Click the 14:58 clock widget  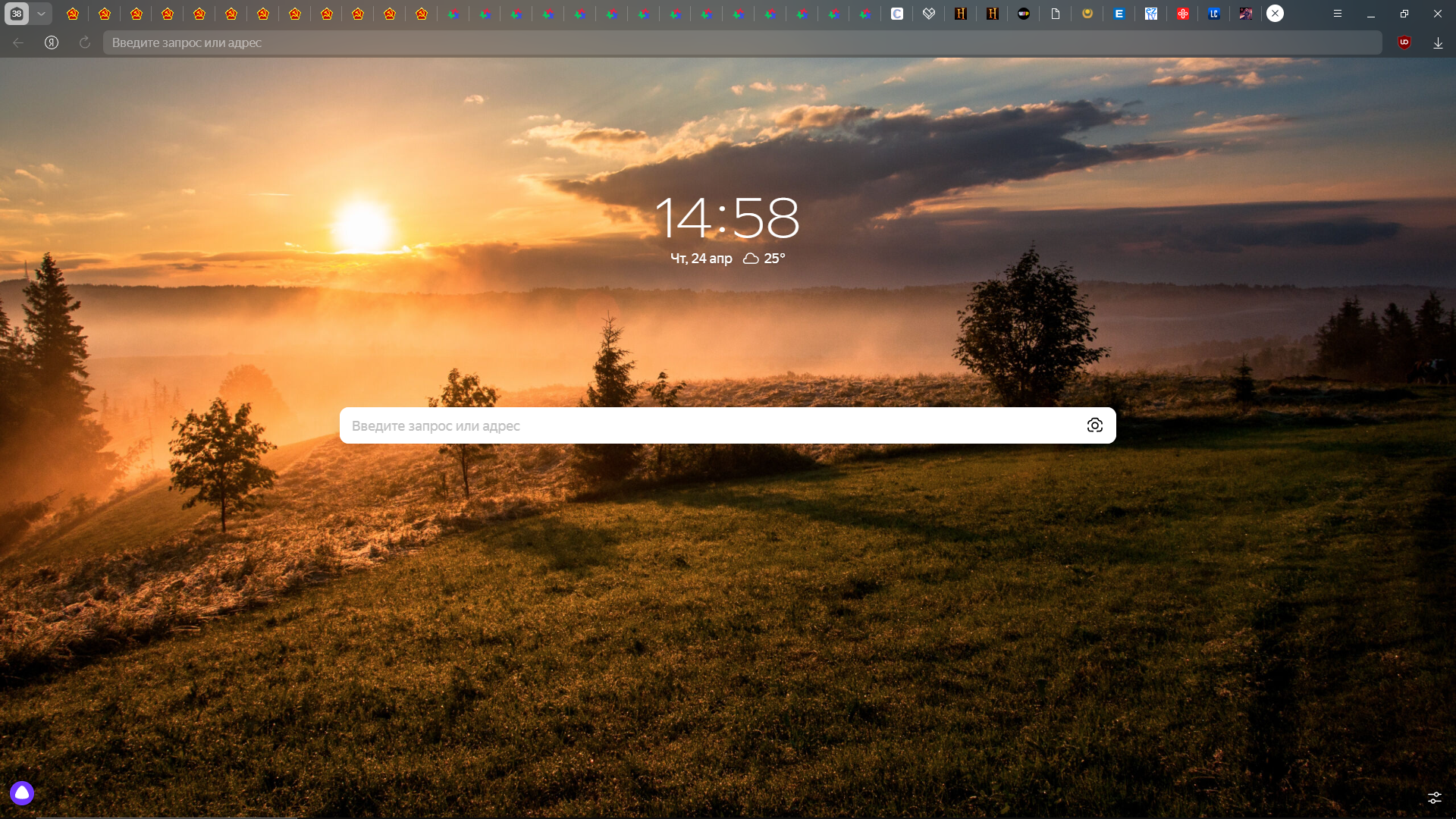click(x=727, y=218)
